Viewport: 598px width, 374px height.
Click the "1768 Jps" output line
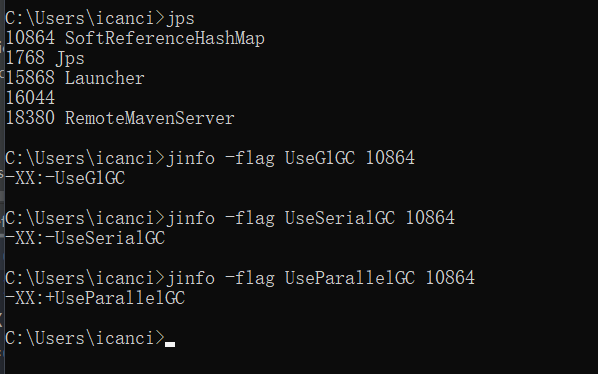pos(45,58)
